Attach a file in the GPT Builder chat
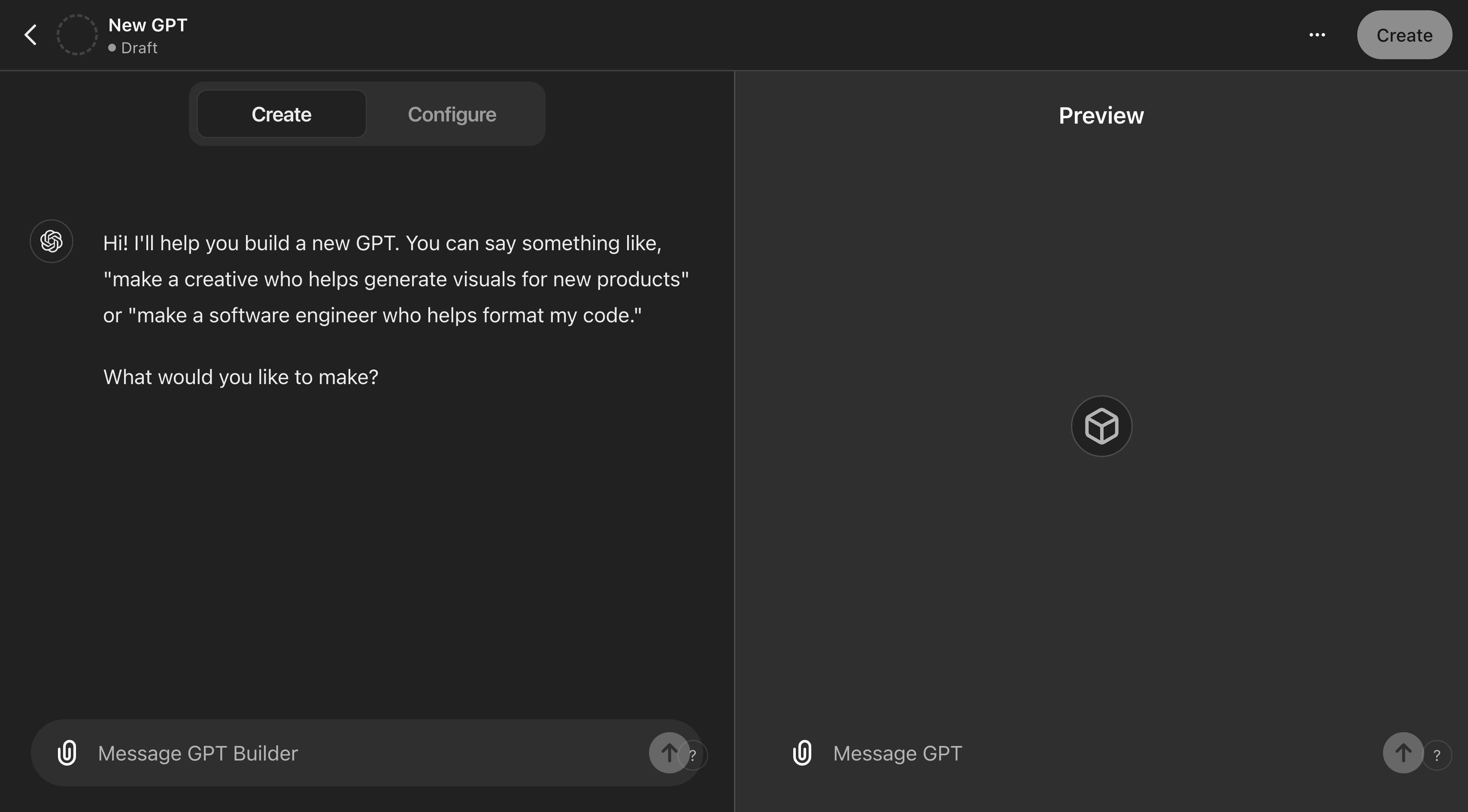1468x812 pixels. [x=67, y=753]
